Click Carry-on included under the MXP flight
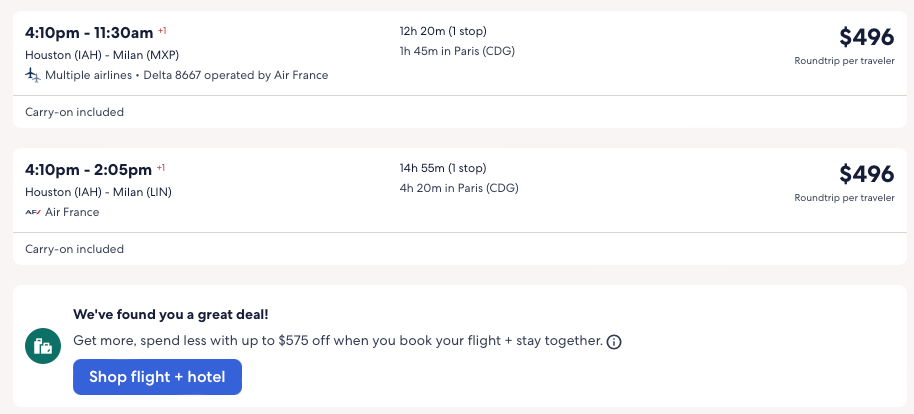Image resolution: width=914 pixels, height=414 pixels. coord(74,112)
